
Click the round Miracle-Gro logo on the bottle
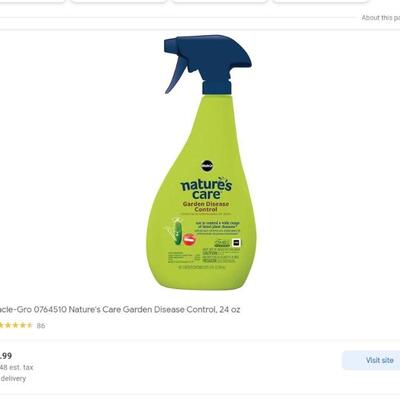[x=205, y=166]
